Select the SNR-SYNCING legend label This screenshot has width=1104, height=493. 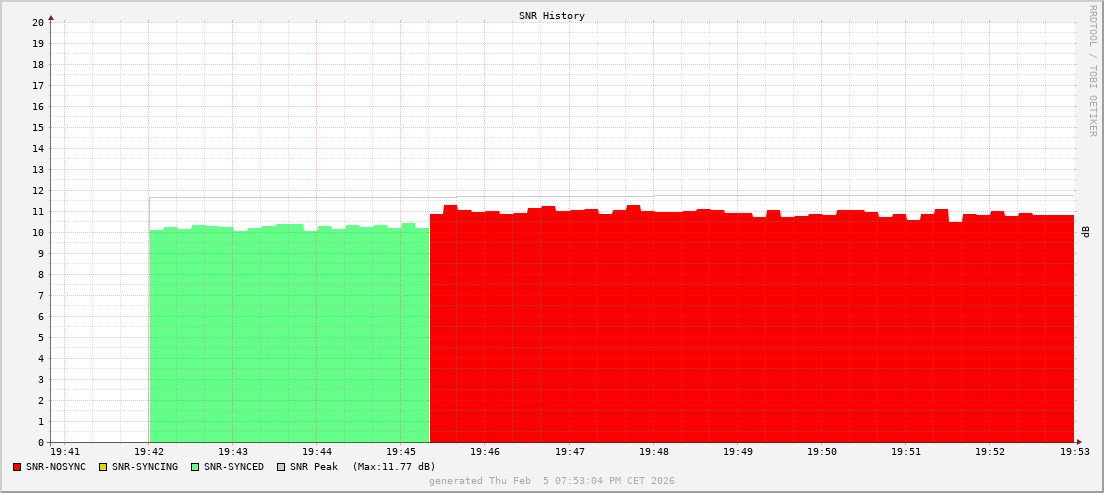(x=144, y=467)
